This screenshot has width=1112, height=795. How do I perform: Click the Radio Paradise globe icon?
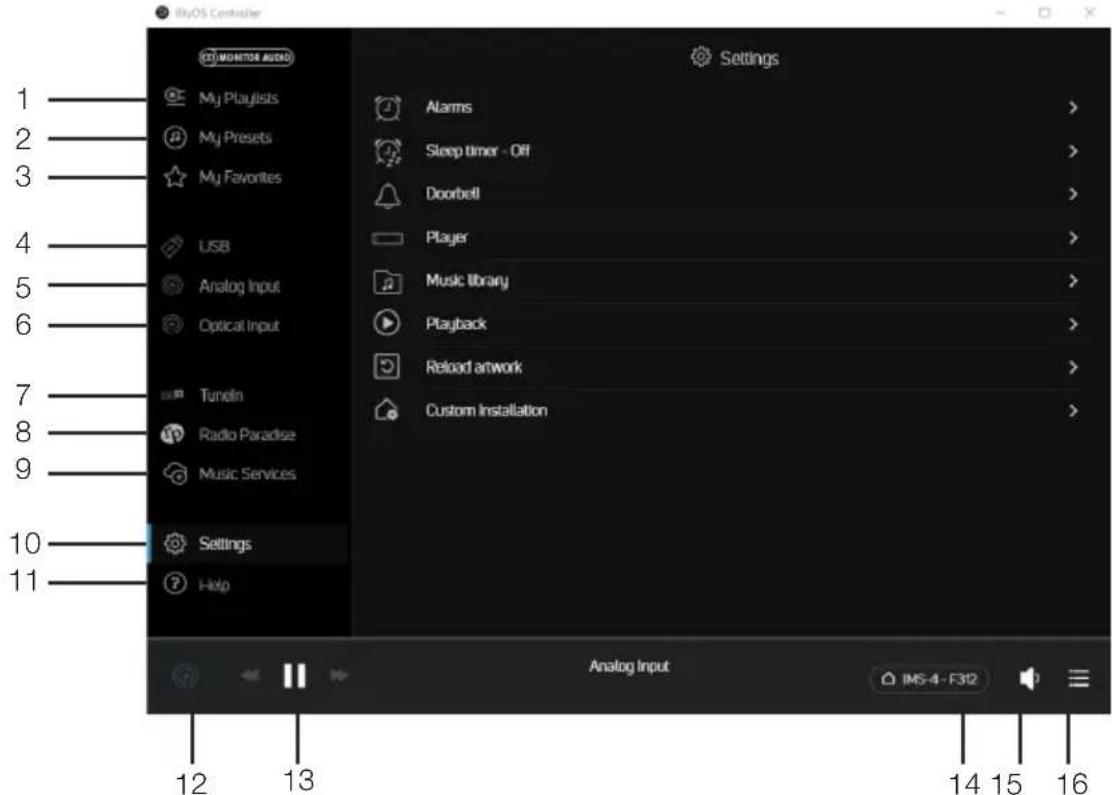[172, 433]
